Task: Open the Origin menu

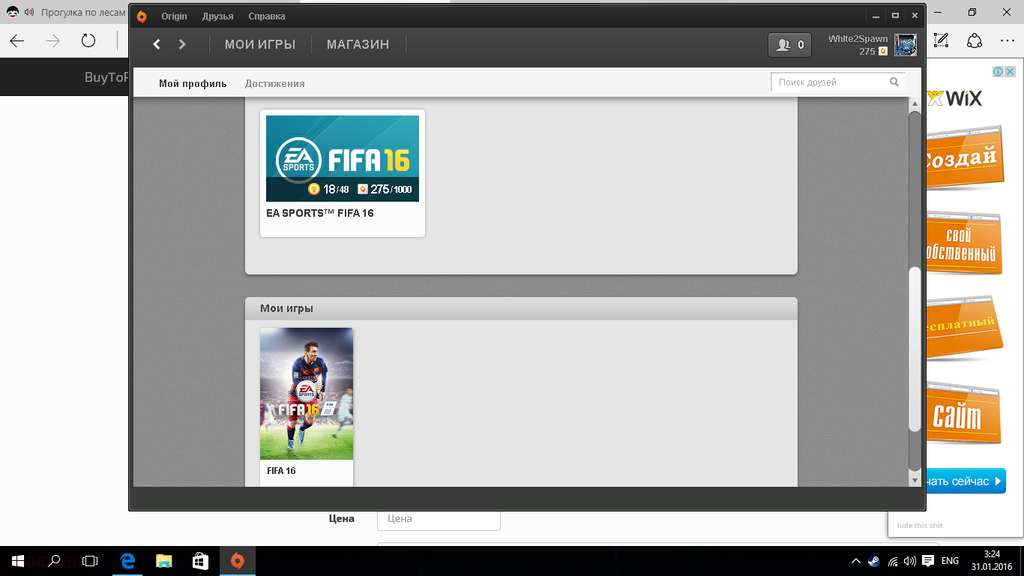Action: click(x=174, y=16)
